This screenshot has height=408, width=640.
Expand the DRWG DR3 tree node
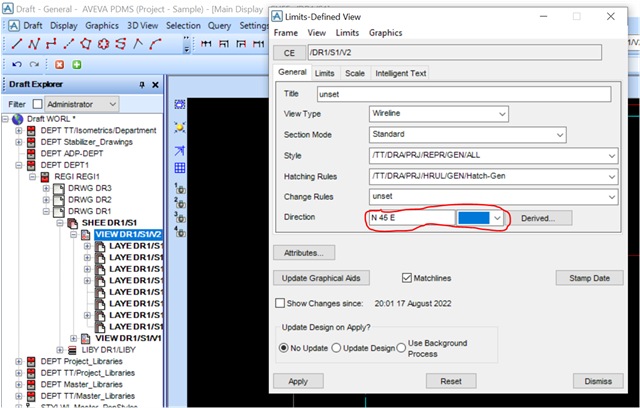click(x=46, y=188)
